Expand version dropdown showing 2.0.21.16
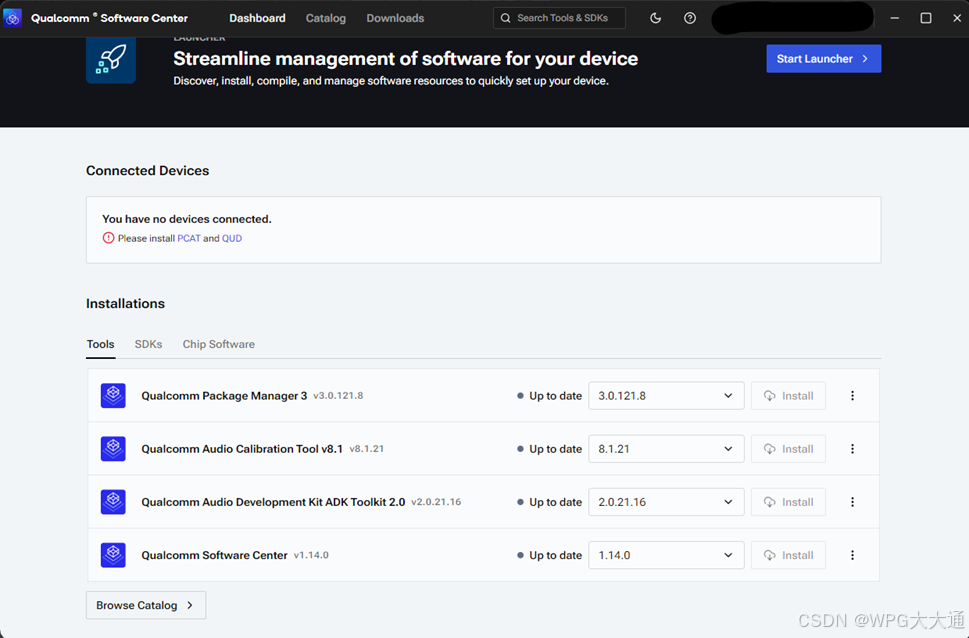This screenshot has height=638, width=969. coord(666,502)
